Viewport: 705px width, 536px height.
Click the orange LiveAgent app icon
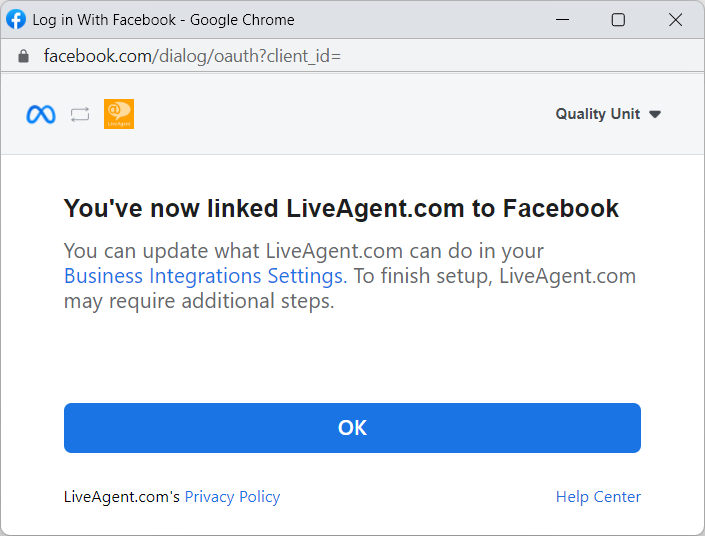119,114
